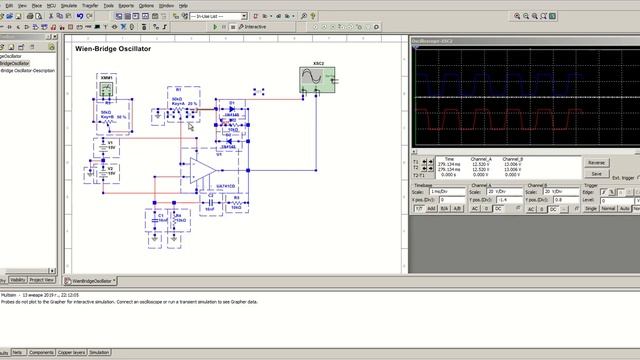Set trigger mode to Auto
Image resolution: width=640 pixels, height=360 pixels.
click(624, 209)
